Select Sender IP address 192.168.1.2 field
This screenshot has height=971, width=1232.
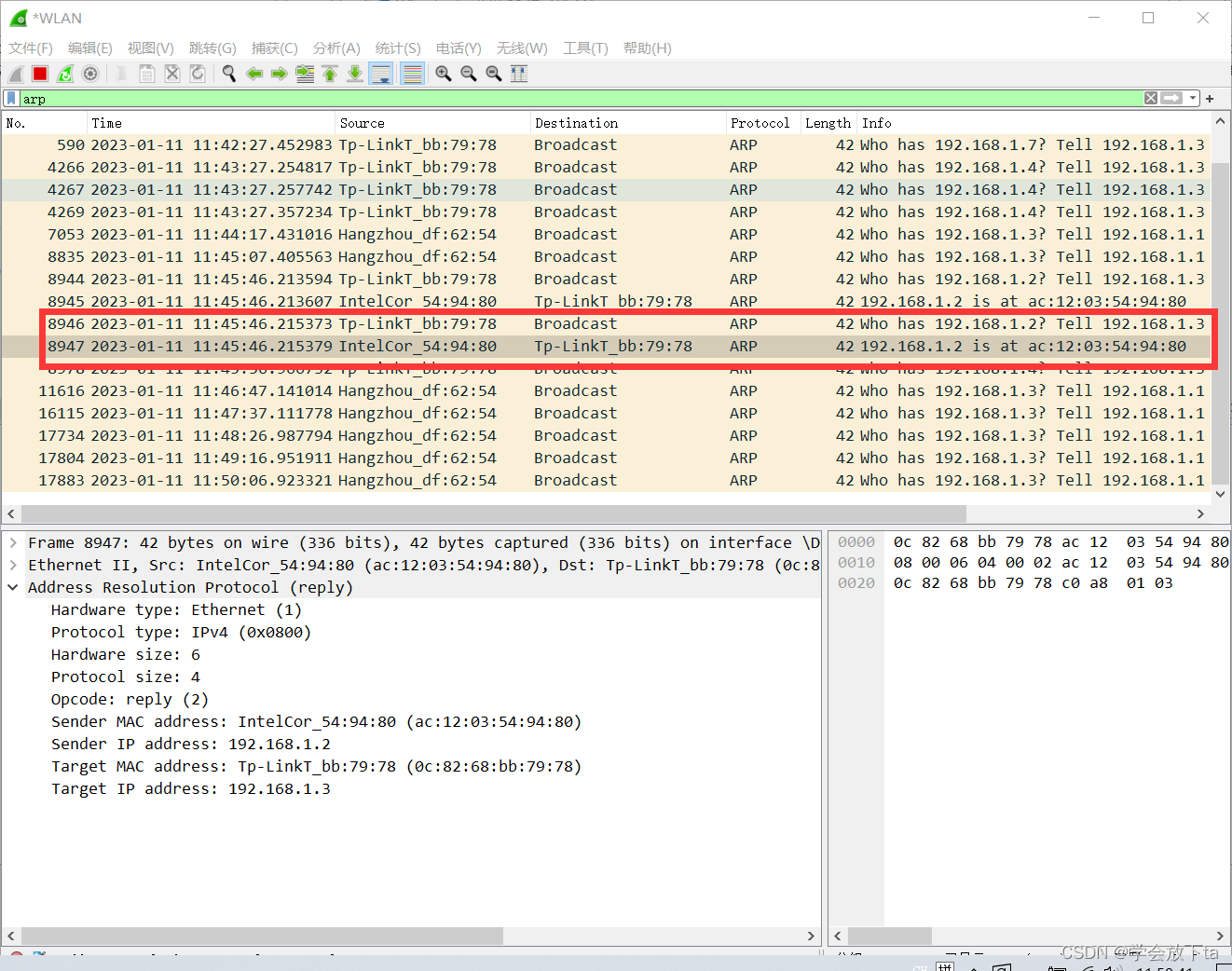[191, 744]
